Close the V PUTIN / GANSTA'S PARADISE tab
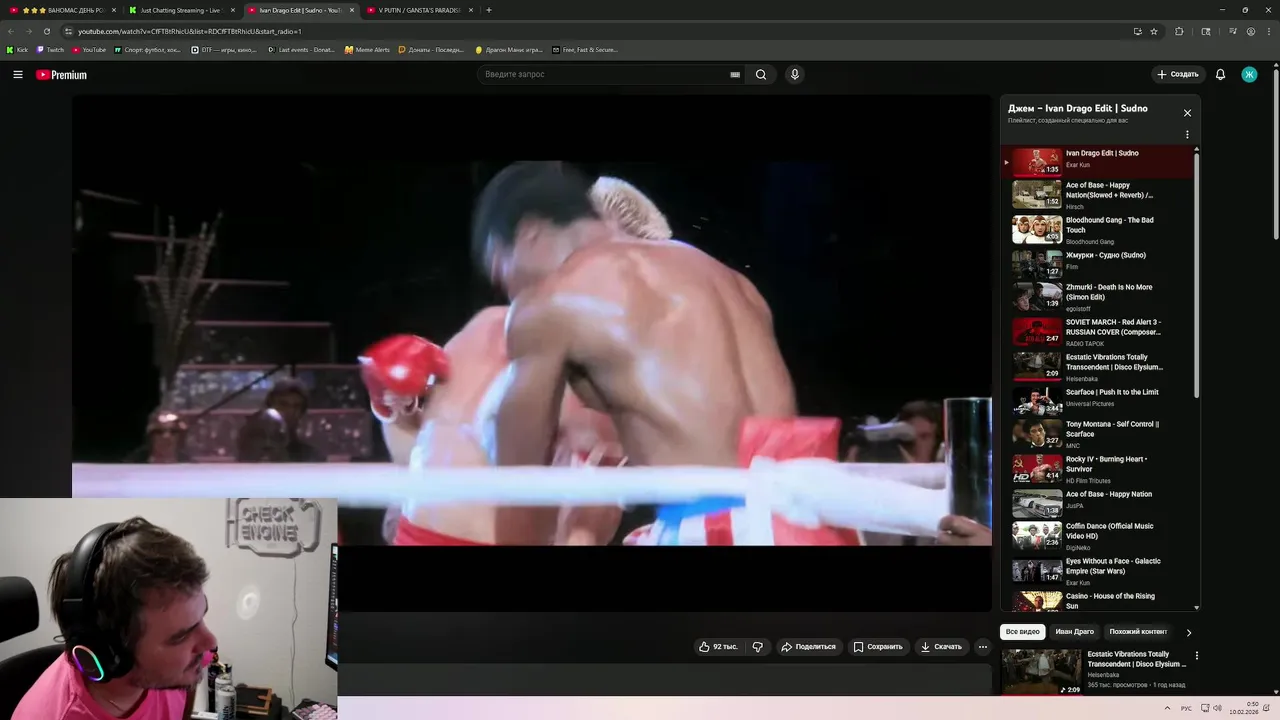This screenshot has width=1280, height=720. 471,10
